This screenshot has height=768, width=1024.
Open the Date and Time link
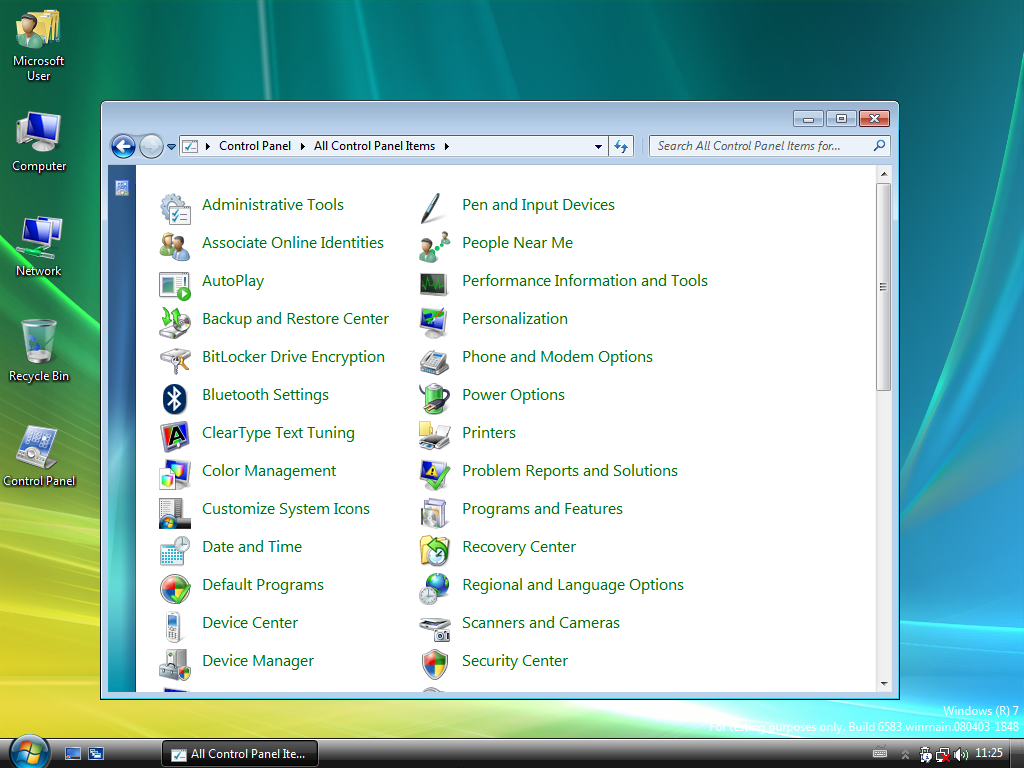coord(252,547)
